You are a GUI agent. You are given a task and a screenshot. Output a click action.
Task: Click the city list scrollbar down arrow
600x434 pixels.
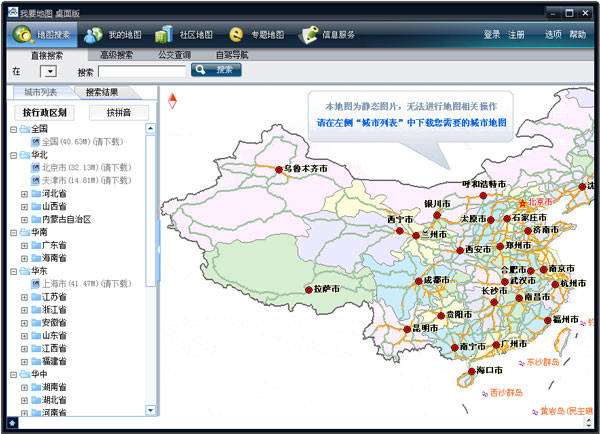[x=152, y=410]
